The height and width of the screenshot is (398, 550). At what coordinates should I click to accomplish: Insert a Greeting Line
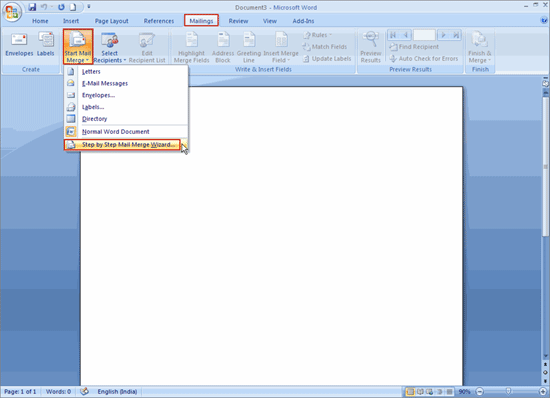click(249, 47)
